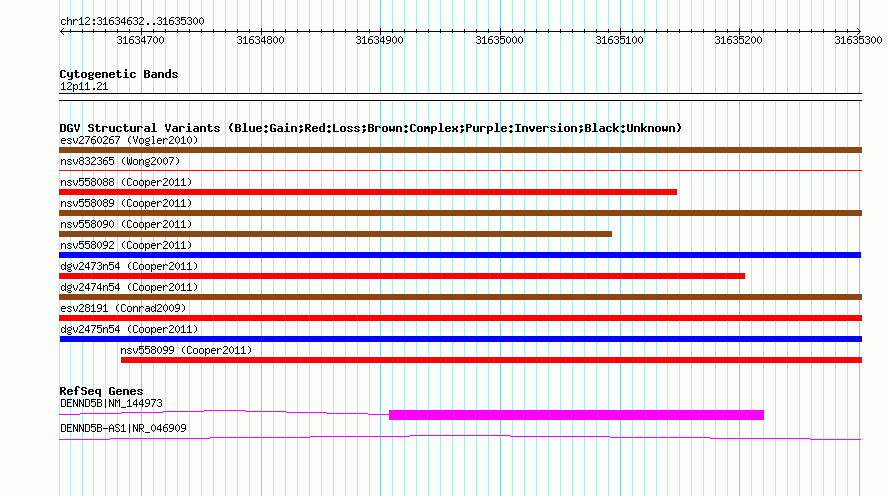
Task: Select the red nsv558088 loss bar
Action: (368, 192)
